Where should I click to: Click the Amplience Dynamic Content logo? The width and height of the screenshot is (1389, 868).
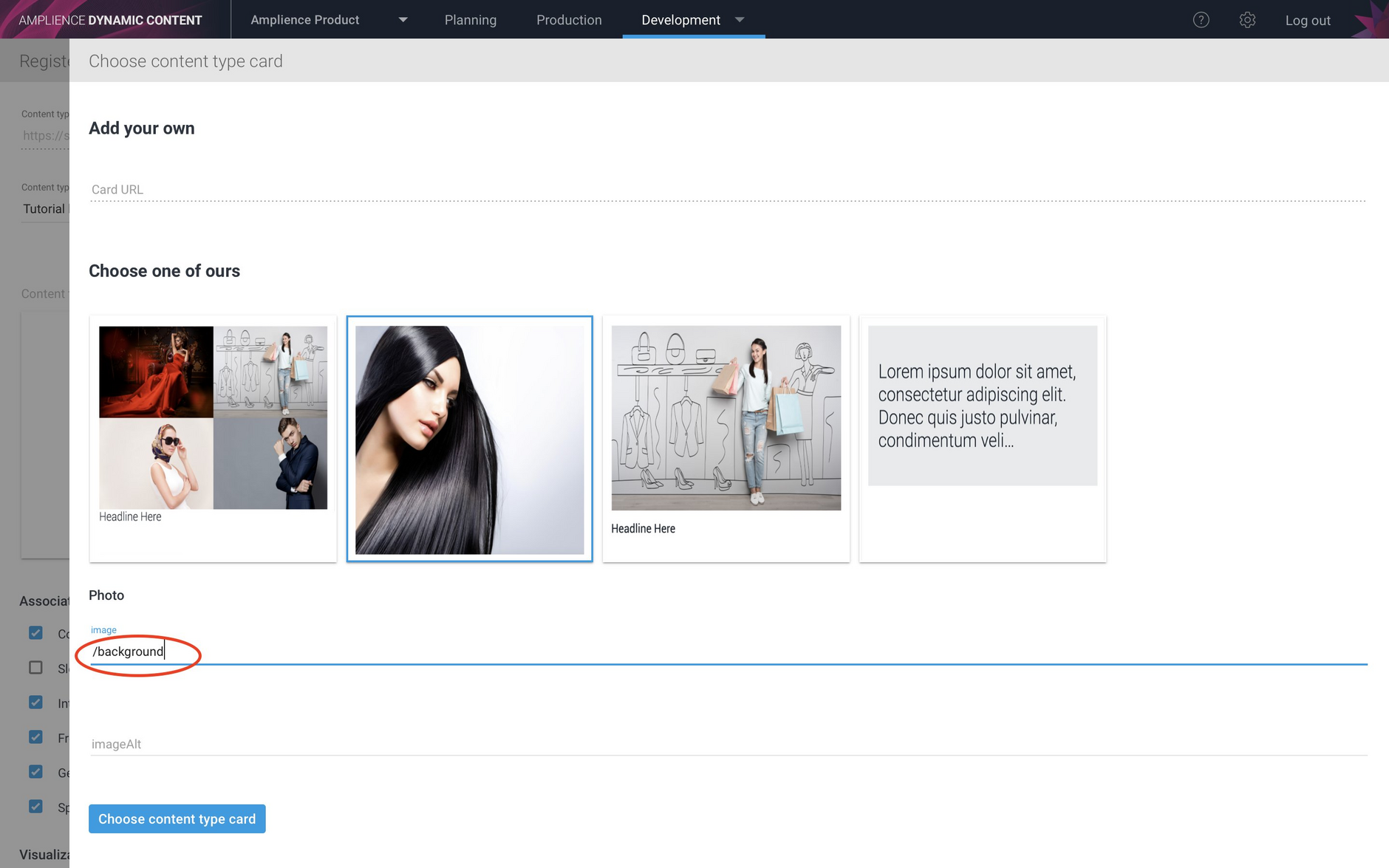(109, 19)
